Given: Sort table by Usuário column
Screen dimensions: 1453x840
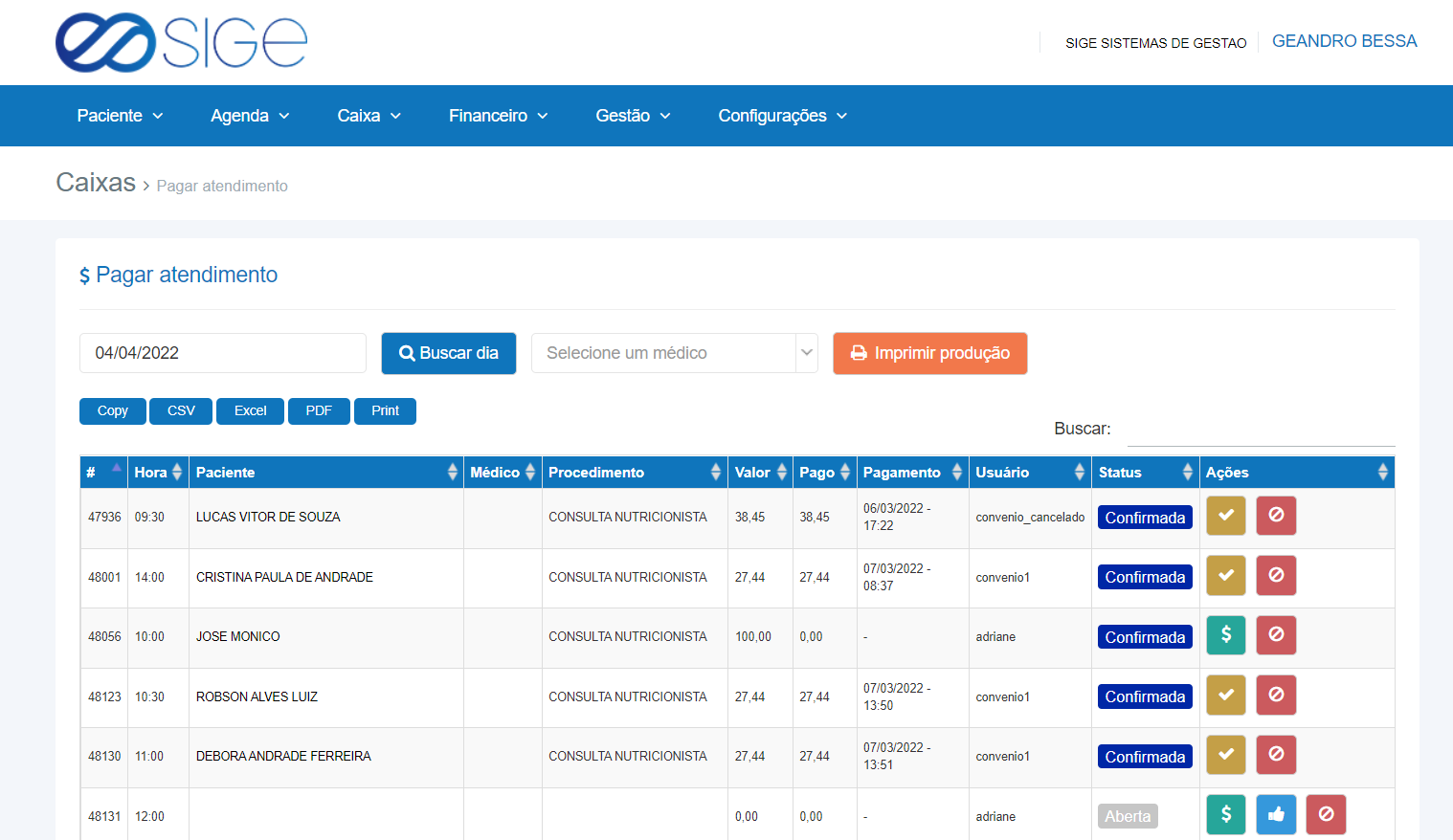Looking at the screenshot, I should pyautogui.click(x=1030, y=473).
